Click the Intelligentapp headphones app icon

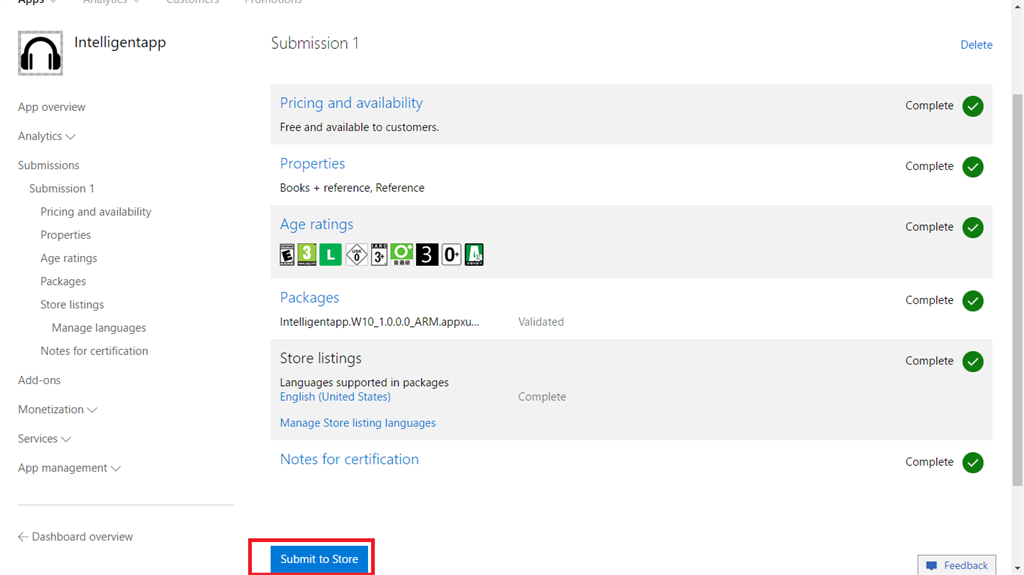coord(40,53)
